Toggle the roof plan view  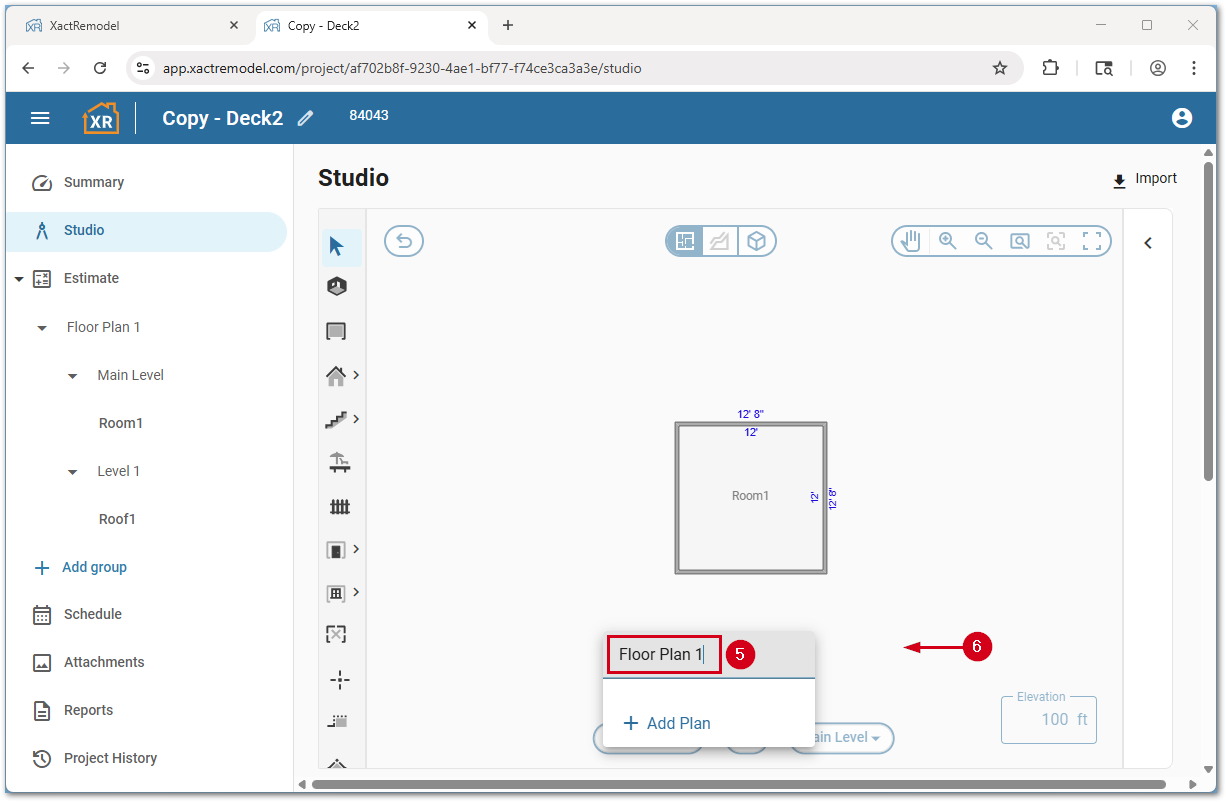coord(720,241)
